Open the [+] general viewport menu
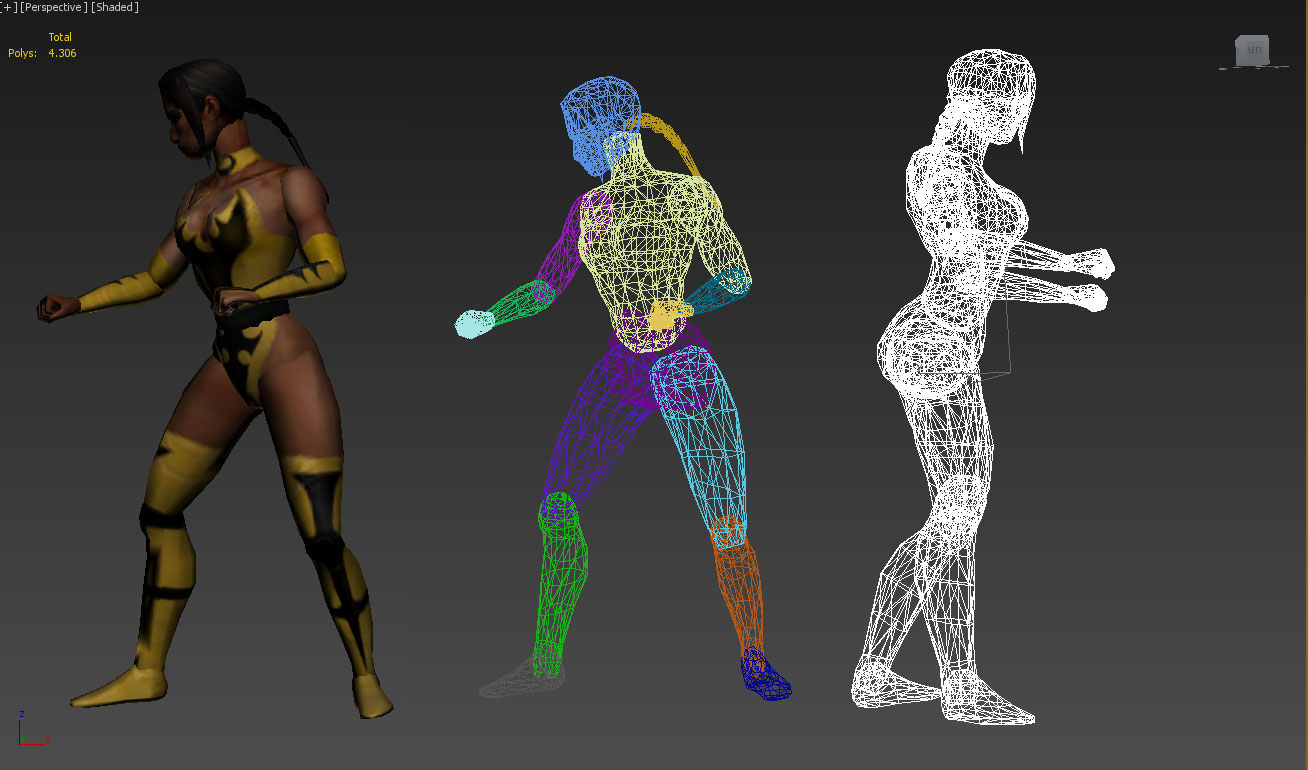 coord(9,7)
